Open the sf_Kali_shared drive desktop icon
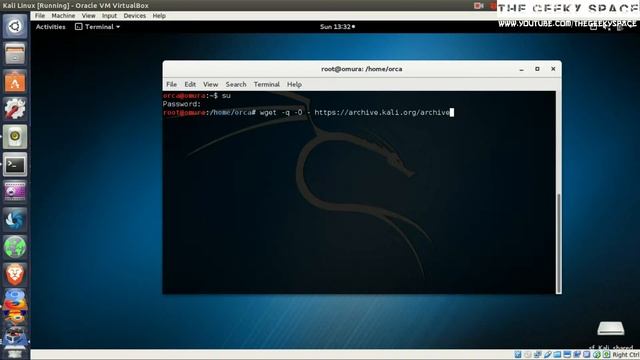The image size is (640, 360). 611,329
